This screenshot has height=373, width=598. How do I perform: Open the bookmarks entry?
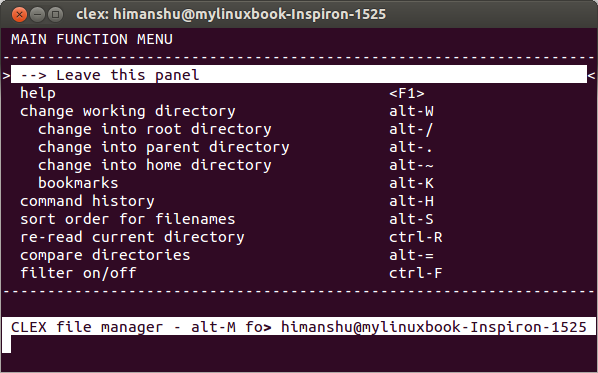point(78,183)
